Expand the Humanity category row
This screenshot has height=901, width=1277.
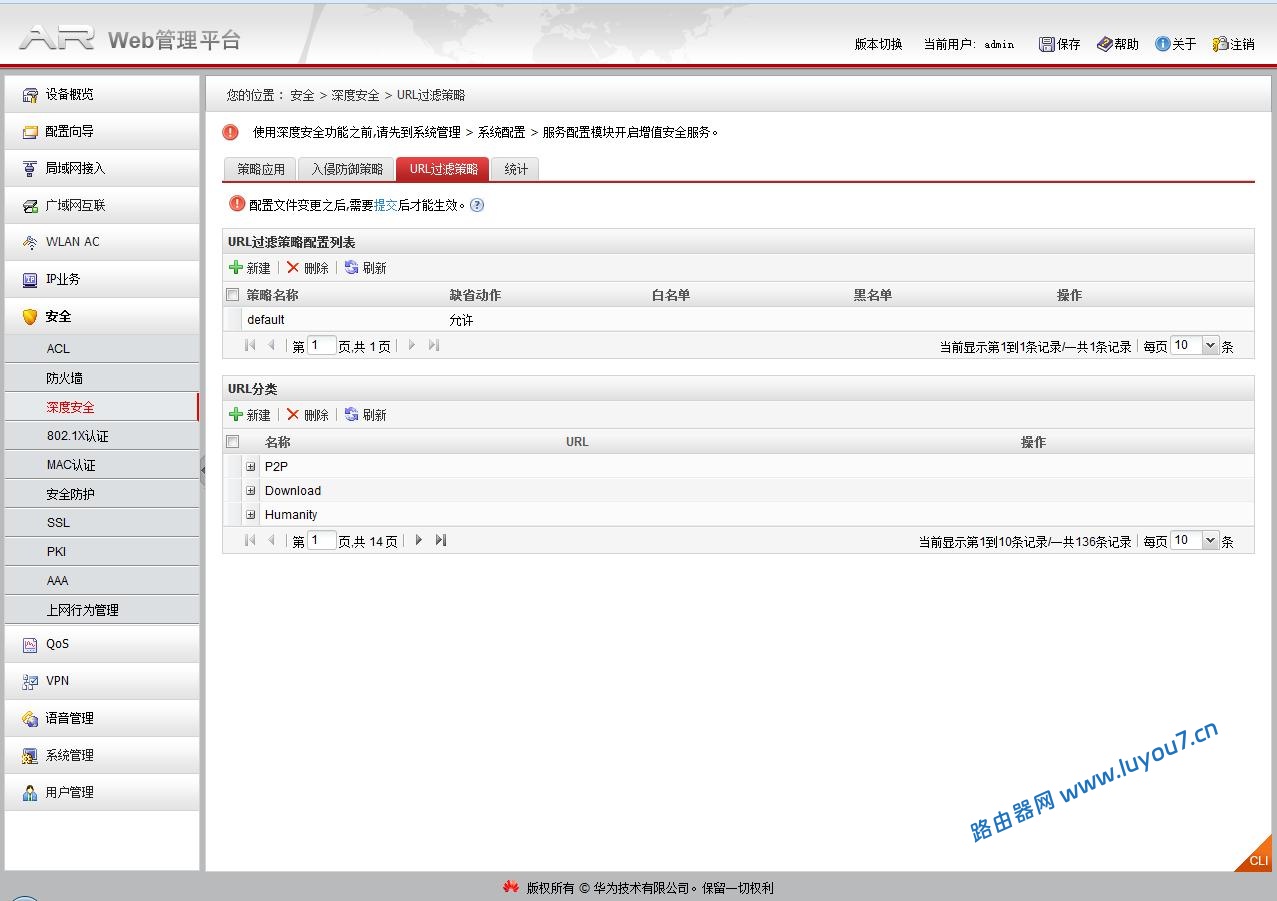pos(251,515)
